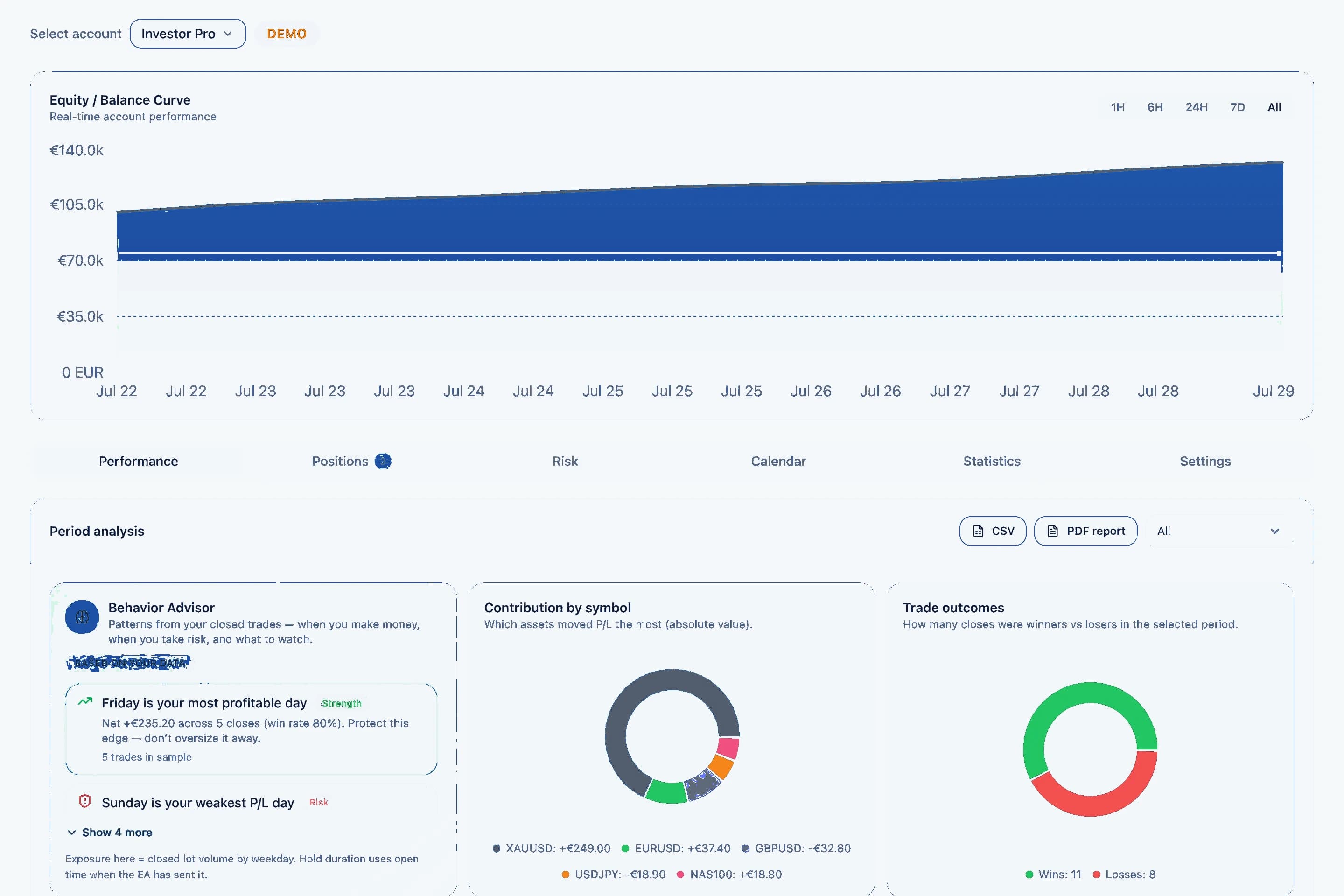Download the PDF report
This screenshot has width=1344, height=896.
[x=1085, y=531]
